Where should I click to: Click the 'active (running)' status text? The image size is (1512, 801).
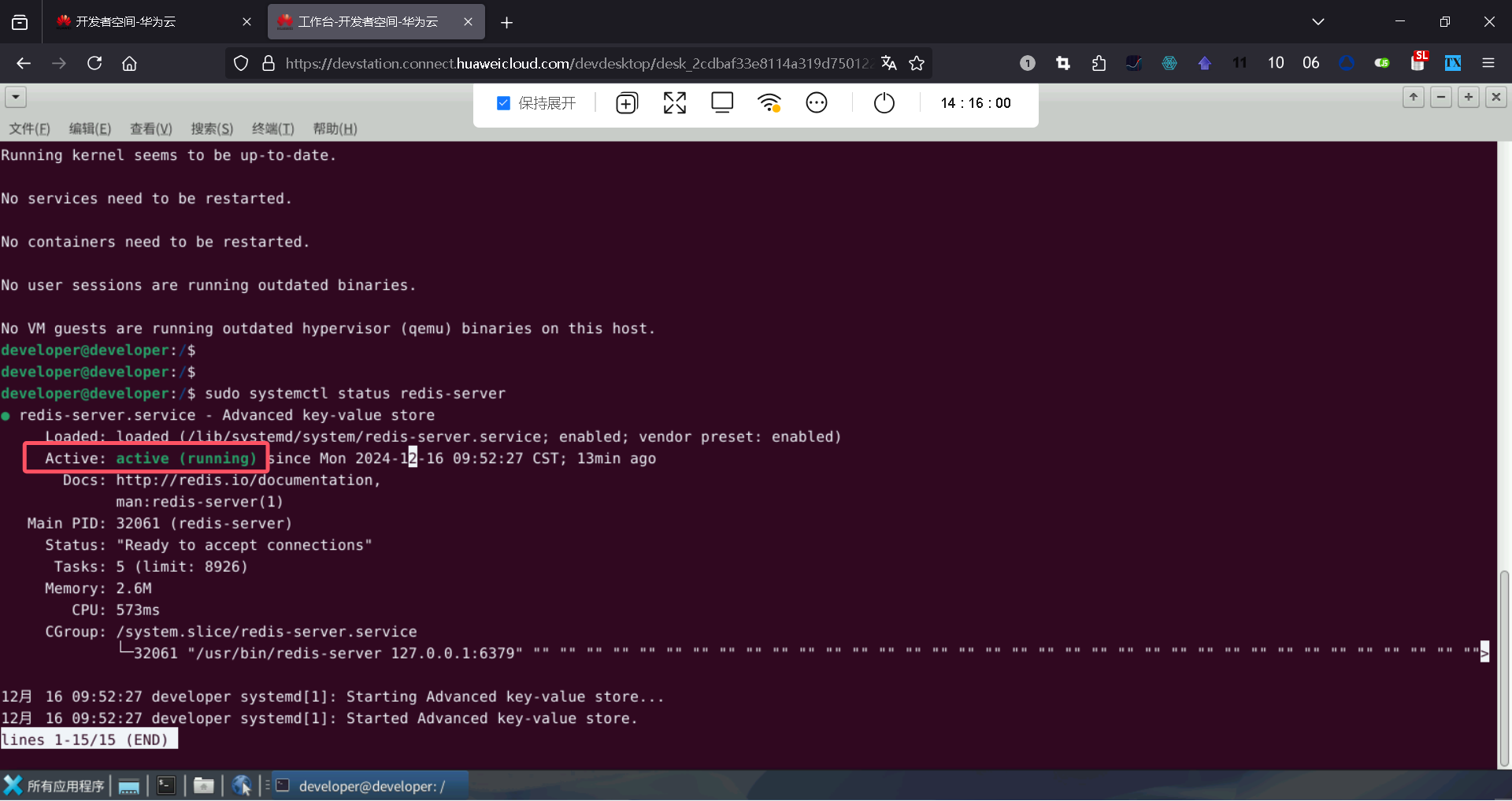187,458
